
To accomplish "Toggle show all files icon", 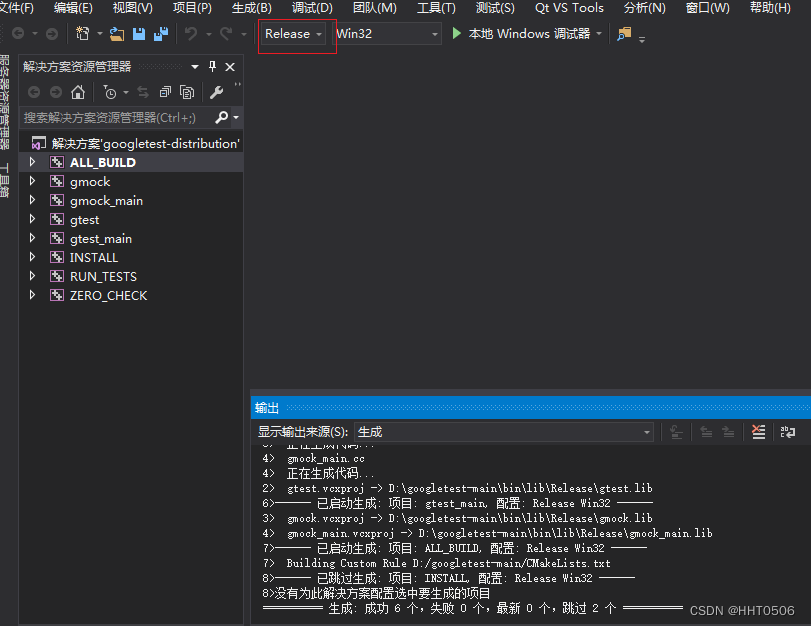I will coord(187,93).
